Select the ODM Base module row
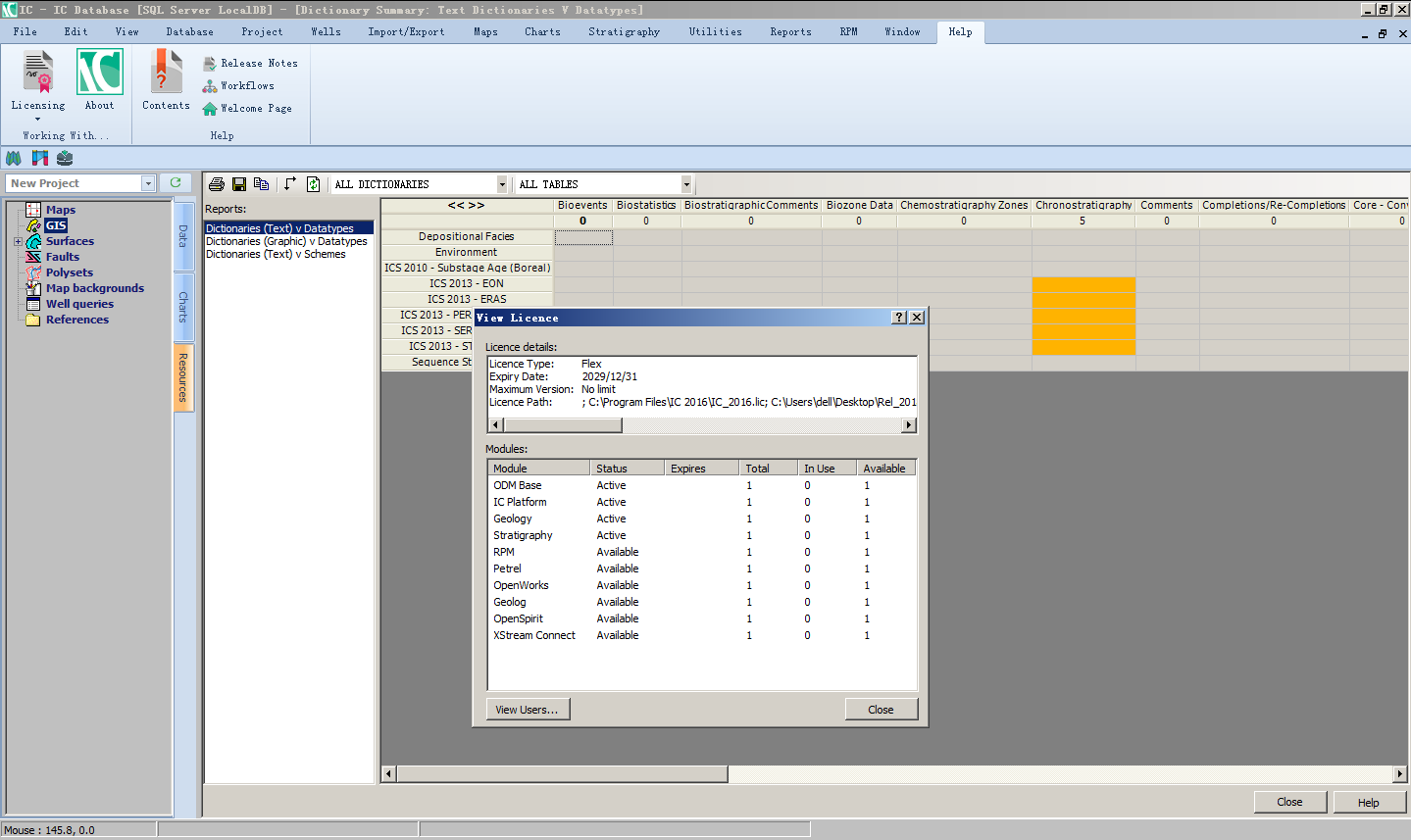Viewport: 1411px width, 840px height. [702, 485]
